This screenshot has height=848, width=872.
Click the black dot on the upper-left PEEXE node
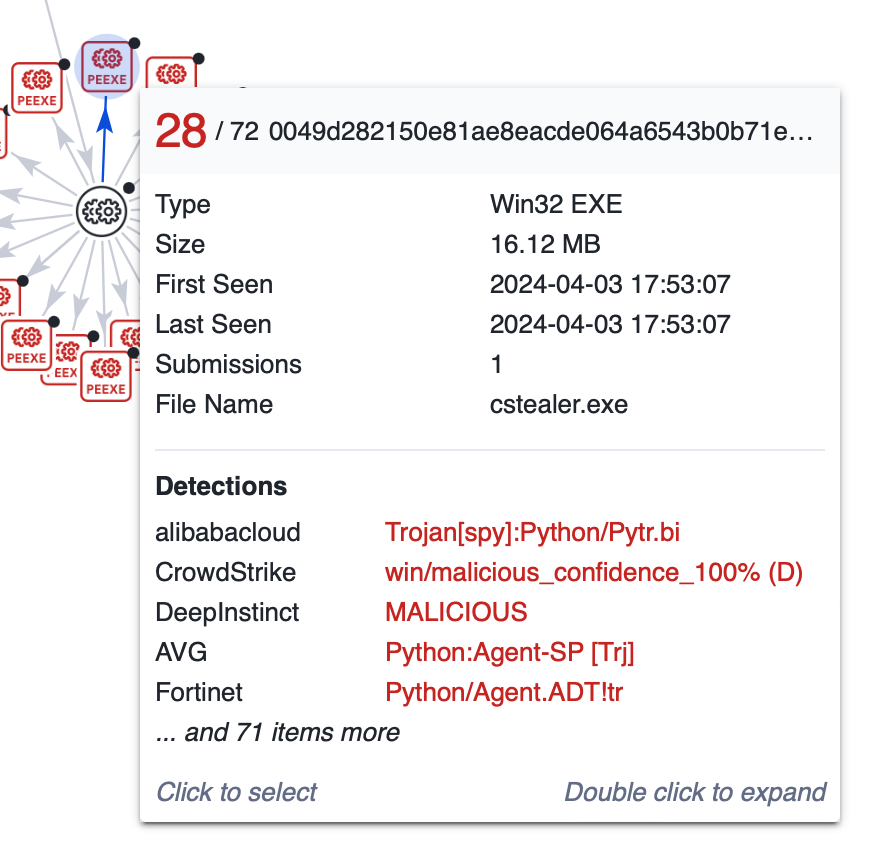[64, 64]
